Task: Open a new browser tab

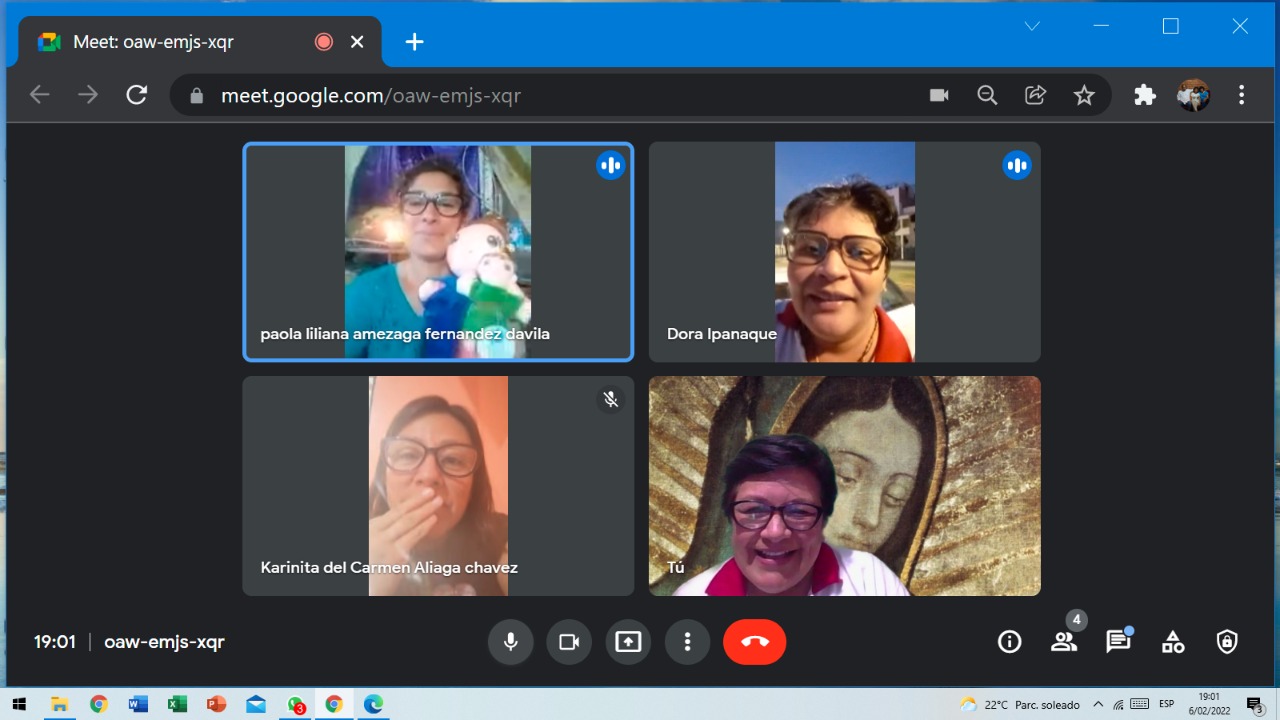Action: pos(414,42)
